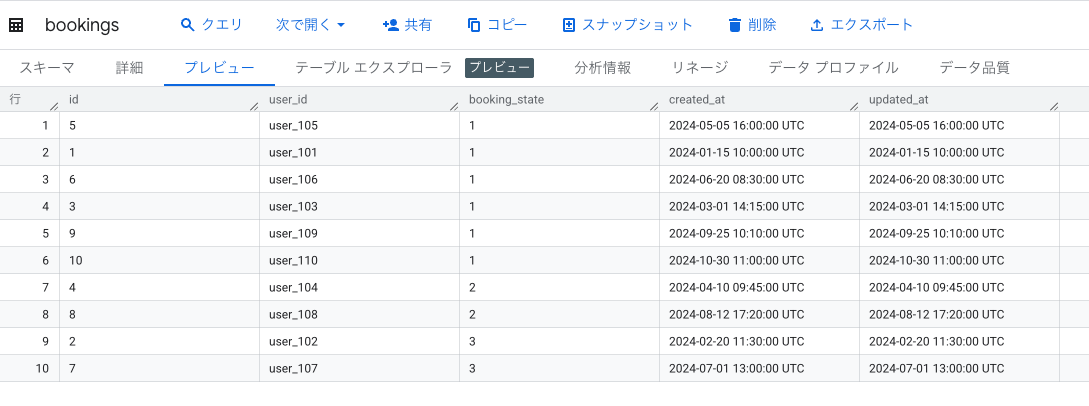Click the upload icon beside エクスポート
Image resolution: width=1089 pixels, height=406 pixels.
pos(817,26)
